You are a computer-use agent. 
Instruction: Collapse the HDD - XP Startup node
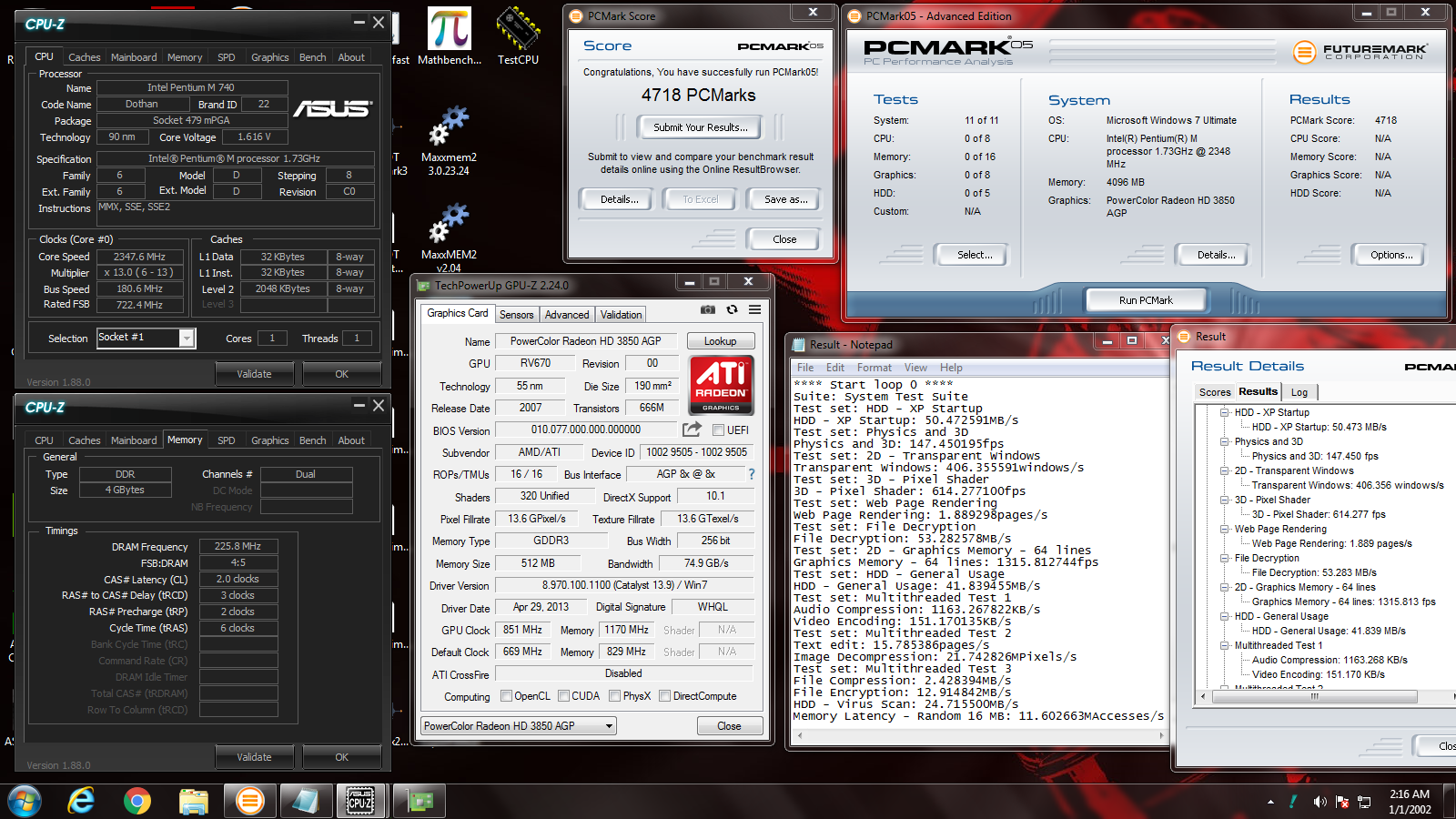click(1225, 412)
